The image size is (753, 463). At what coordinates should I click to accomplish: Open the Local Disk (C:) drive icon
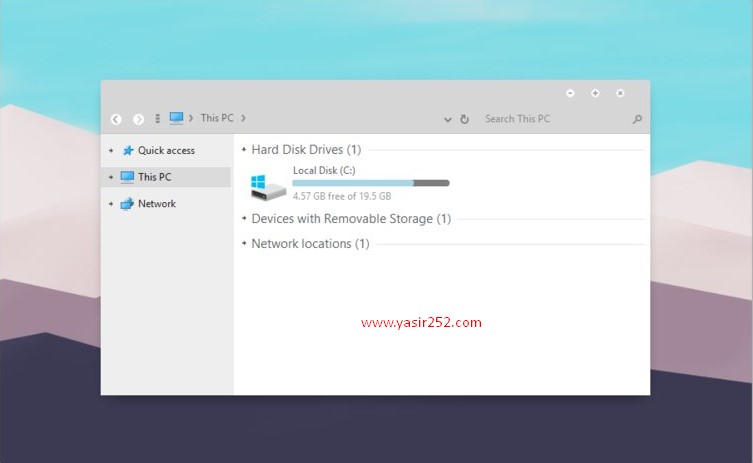point(267,187)
